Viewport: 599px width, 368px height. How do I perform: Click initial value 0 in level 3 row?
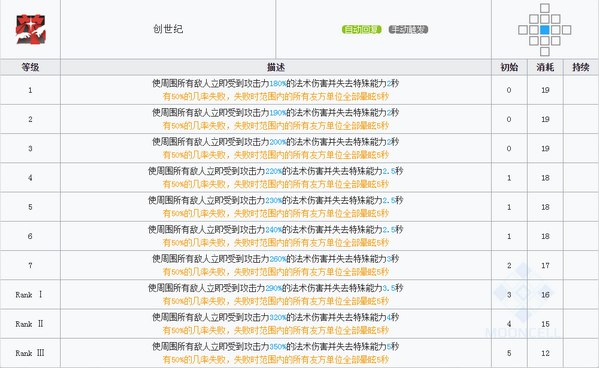coord(509,149)
